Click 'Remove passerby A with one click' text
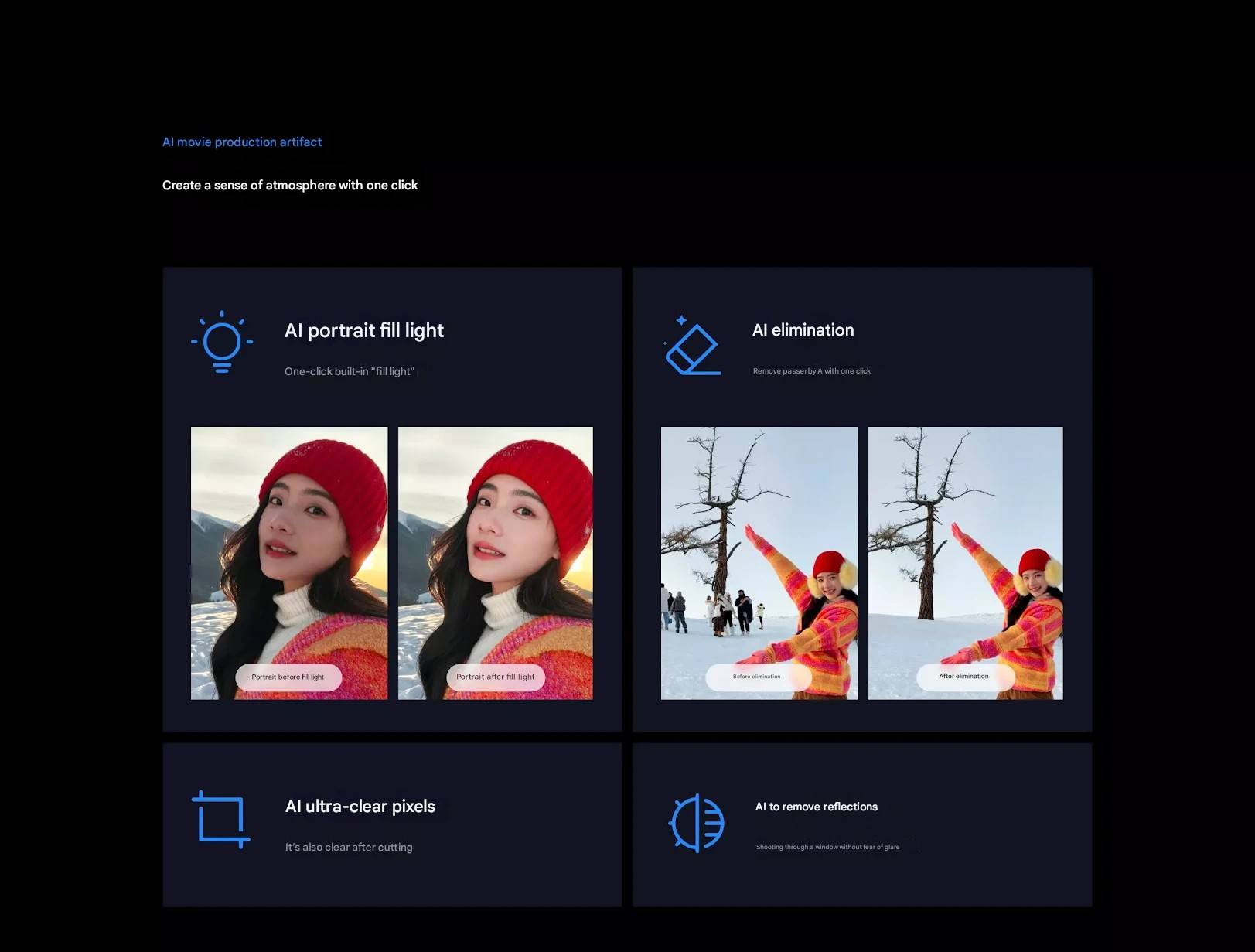The image size is (1255, 952). 811,371
